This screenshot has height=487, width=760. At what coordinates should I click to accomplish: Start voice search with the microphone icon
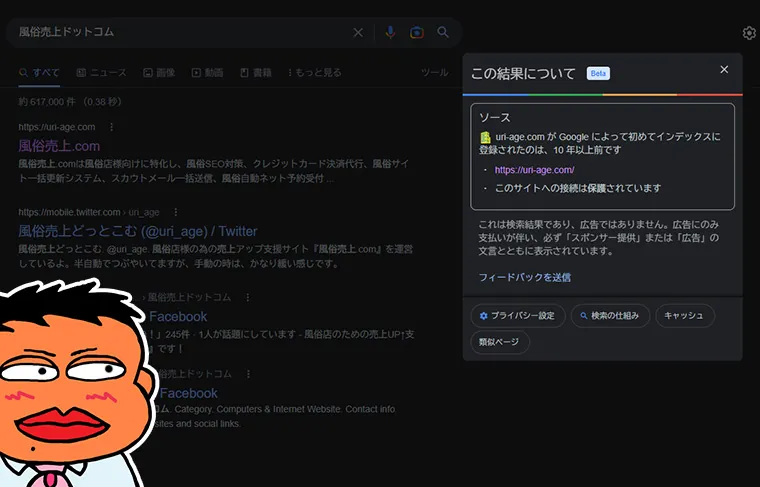(390, 32)
